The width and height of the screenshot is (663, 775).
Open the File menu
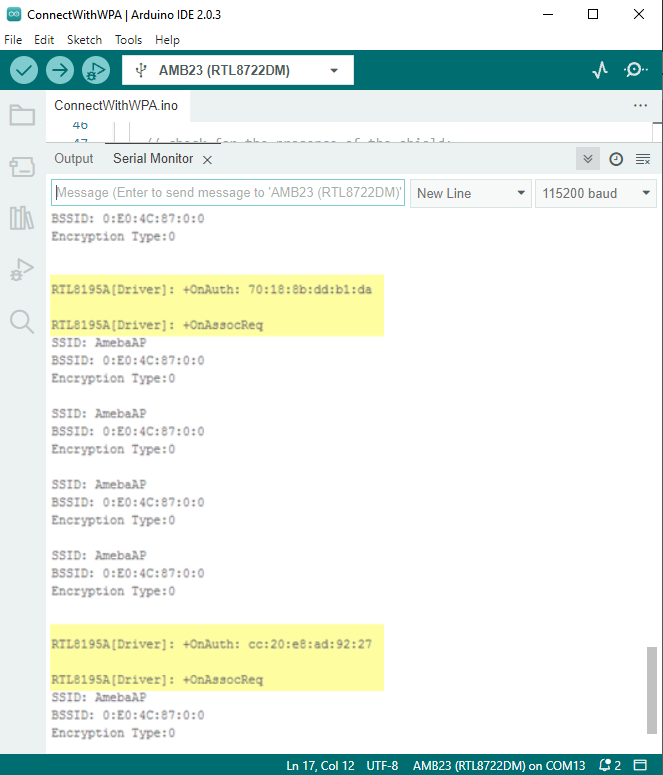(13, 40)
